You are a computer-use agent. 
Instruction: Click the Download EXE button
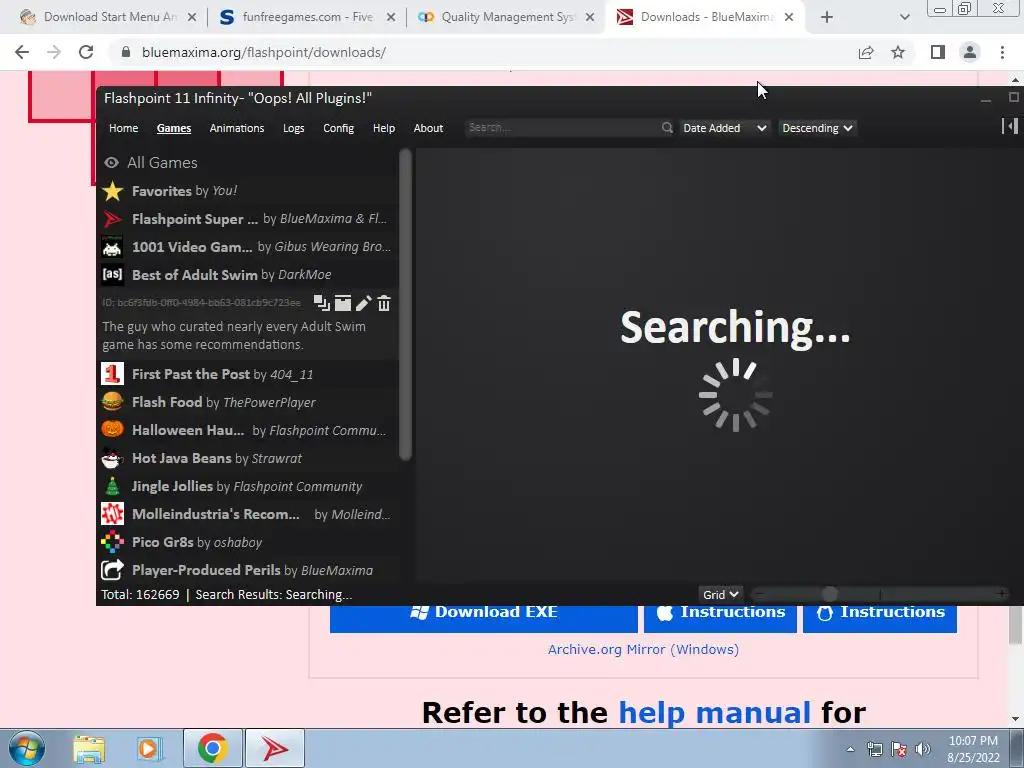click(x=483, y=617)
